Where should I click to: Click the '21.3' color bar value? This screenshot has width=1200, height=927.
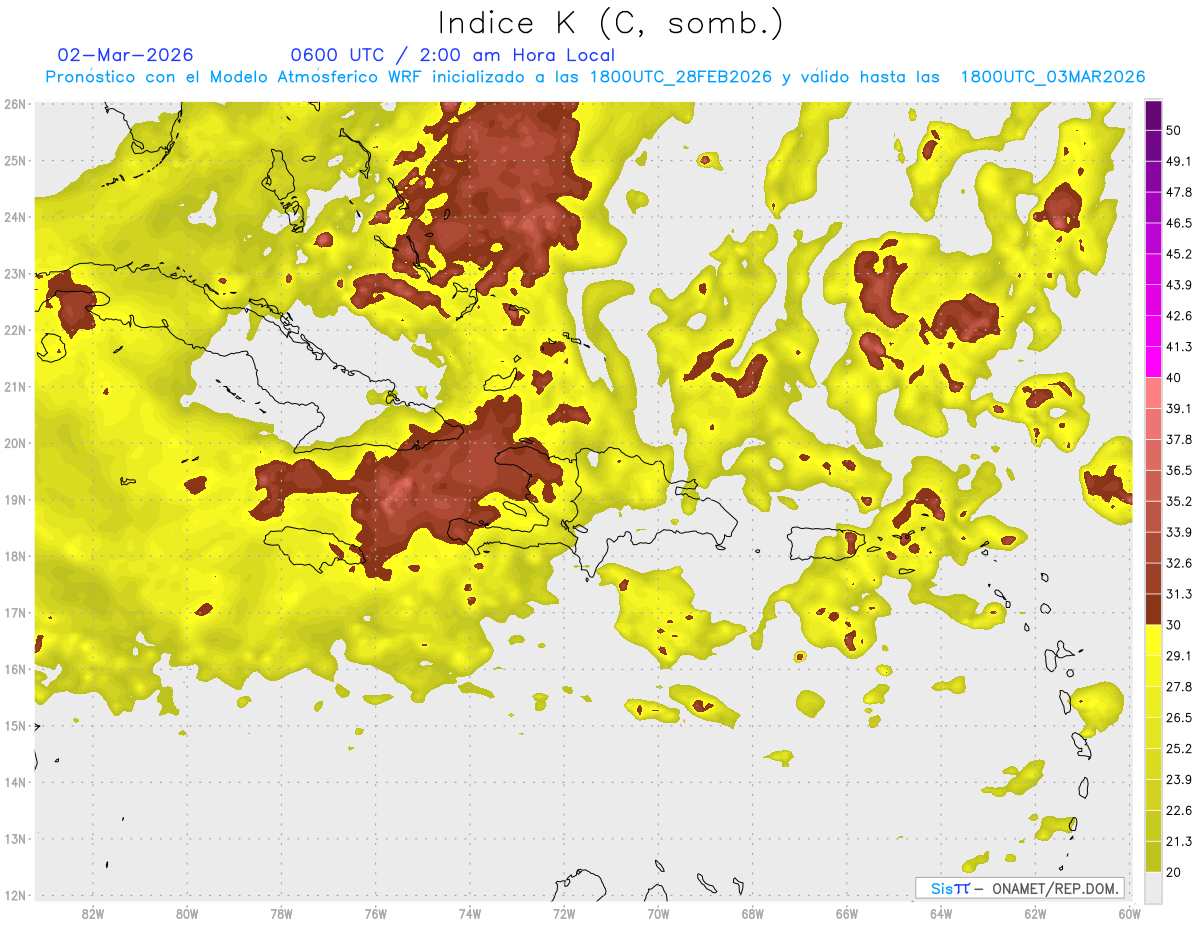1178,841
